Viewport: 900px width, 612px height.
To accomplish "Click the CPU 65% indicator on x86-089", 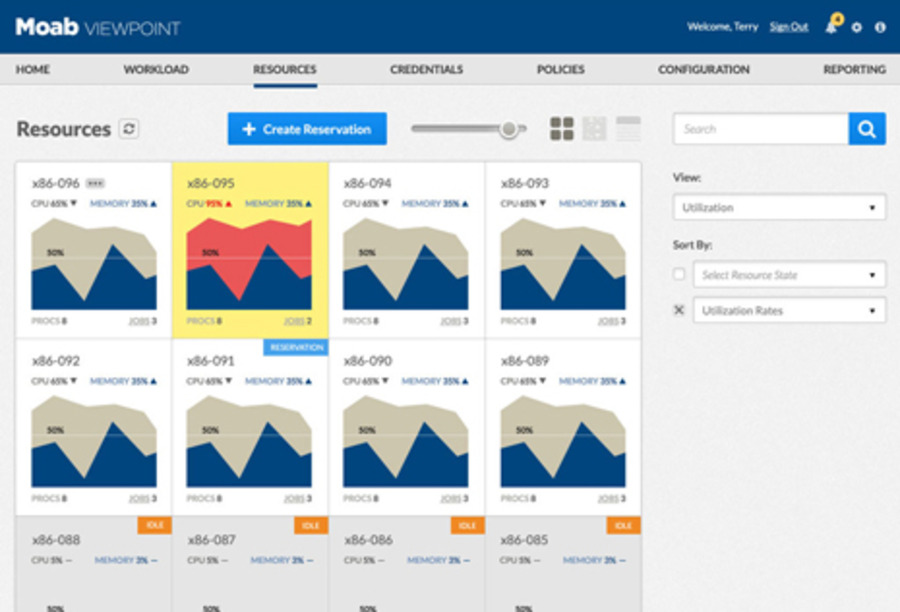I will click(x=523, y=381).
